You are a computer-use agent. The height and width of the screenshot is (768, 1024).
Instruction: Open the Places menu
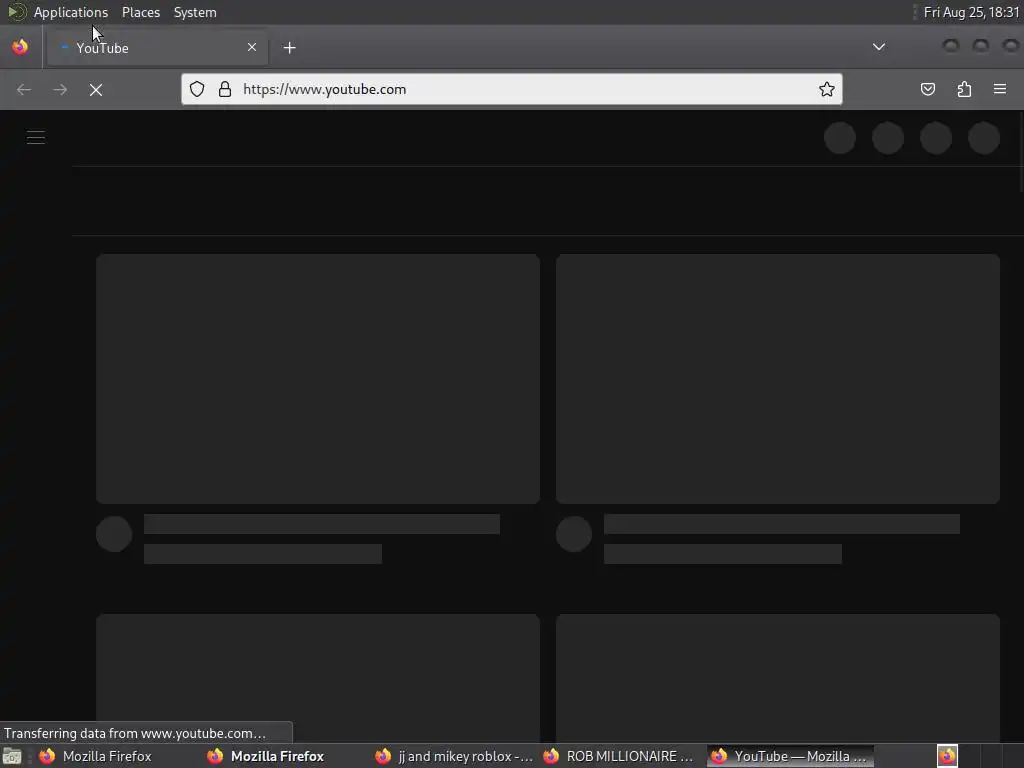click(140, 12)
